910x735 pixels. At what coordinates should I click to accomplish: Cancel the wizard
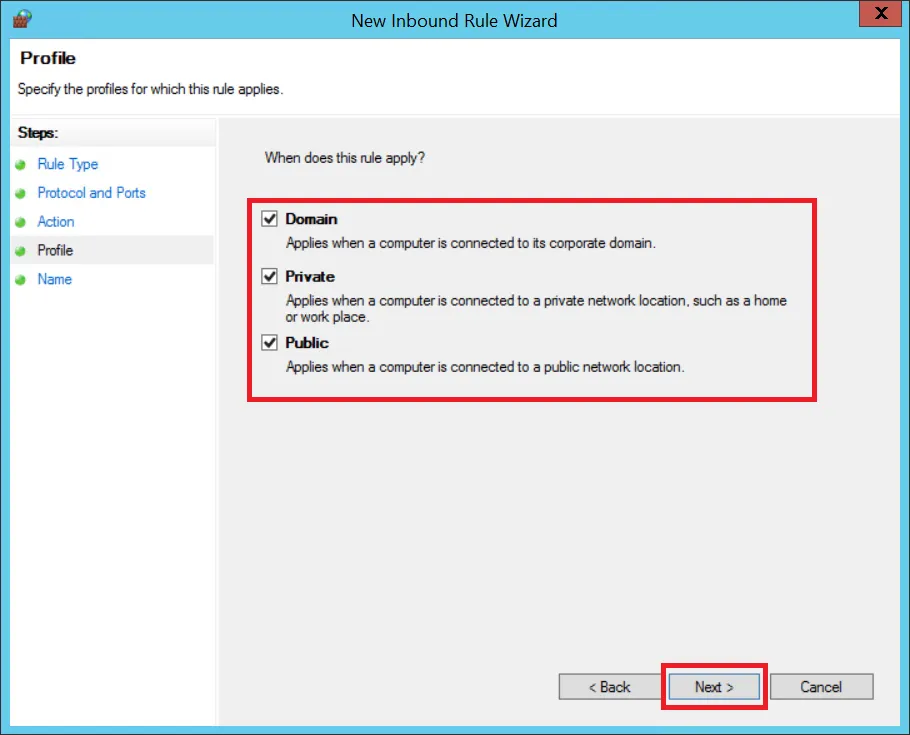coord(821,687)
